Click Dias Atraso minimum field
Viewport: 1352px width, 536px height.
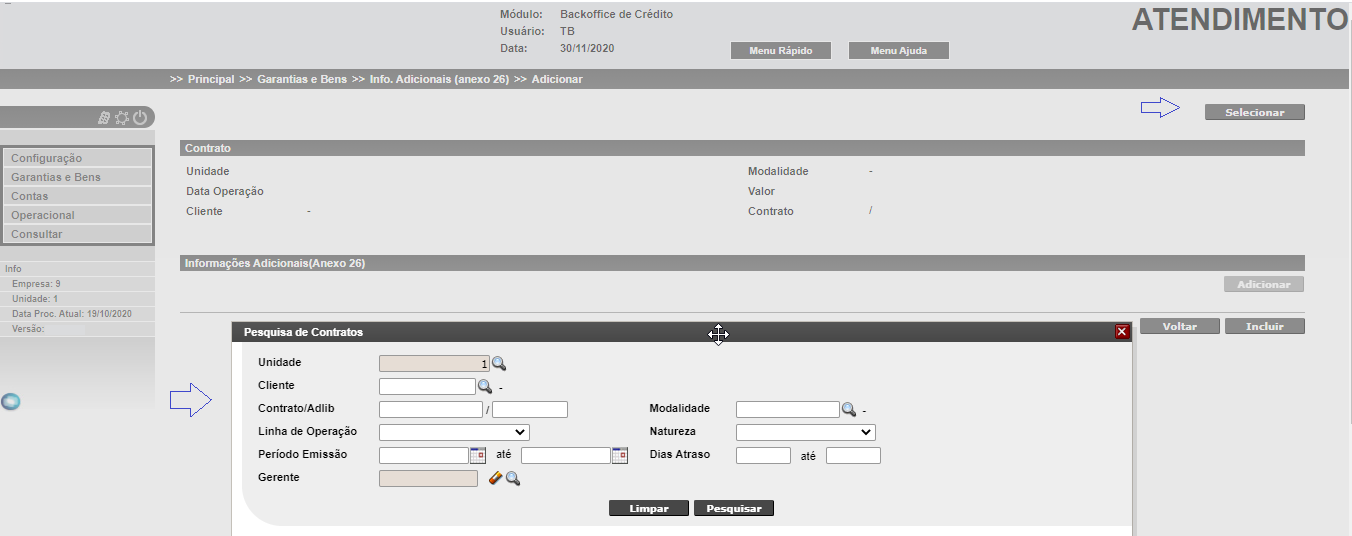(763, 455)
